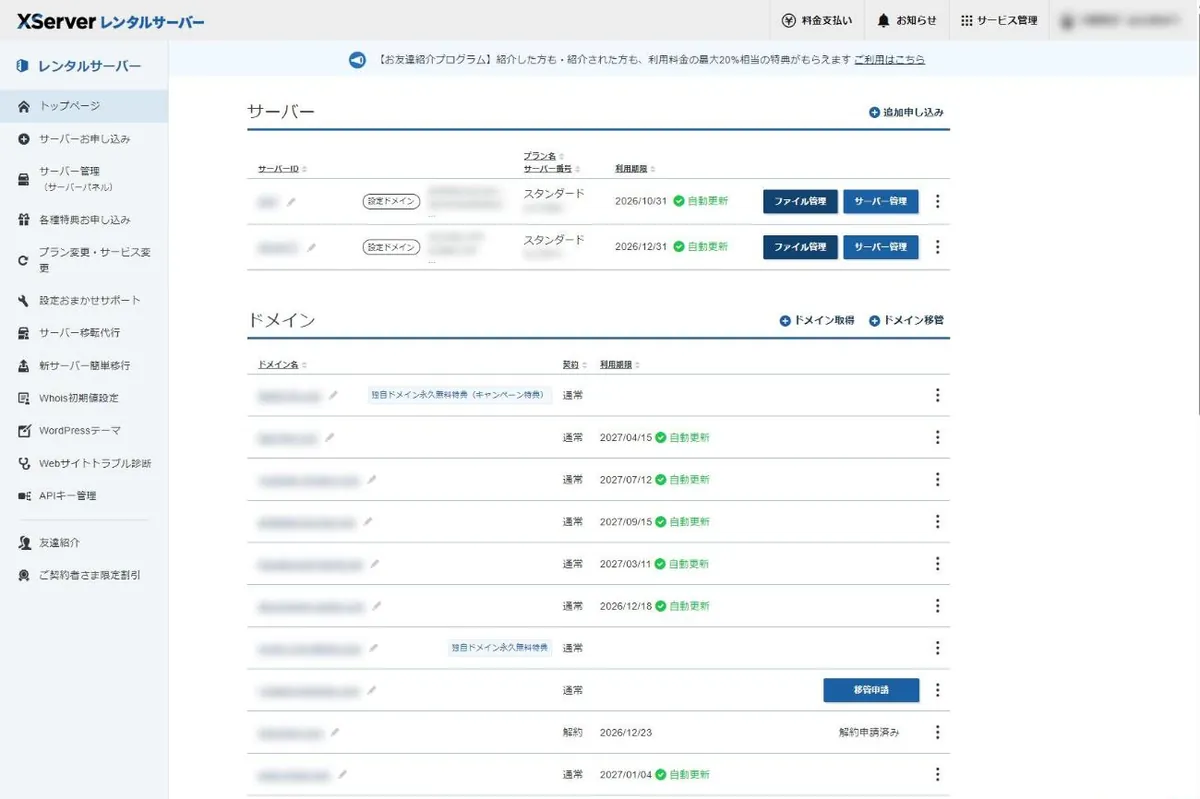Image resolution: width=1200 pixels, height=799 pixels.
Task: Click ドメイン移管 link
Action: [x=906, y=321]
